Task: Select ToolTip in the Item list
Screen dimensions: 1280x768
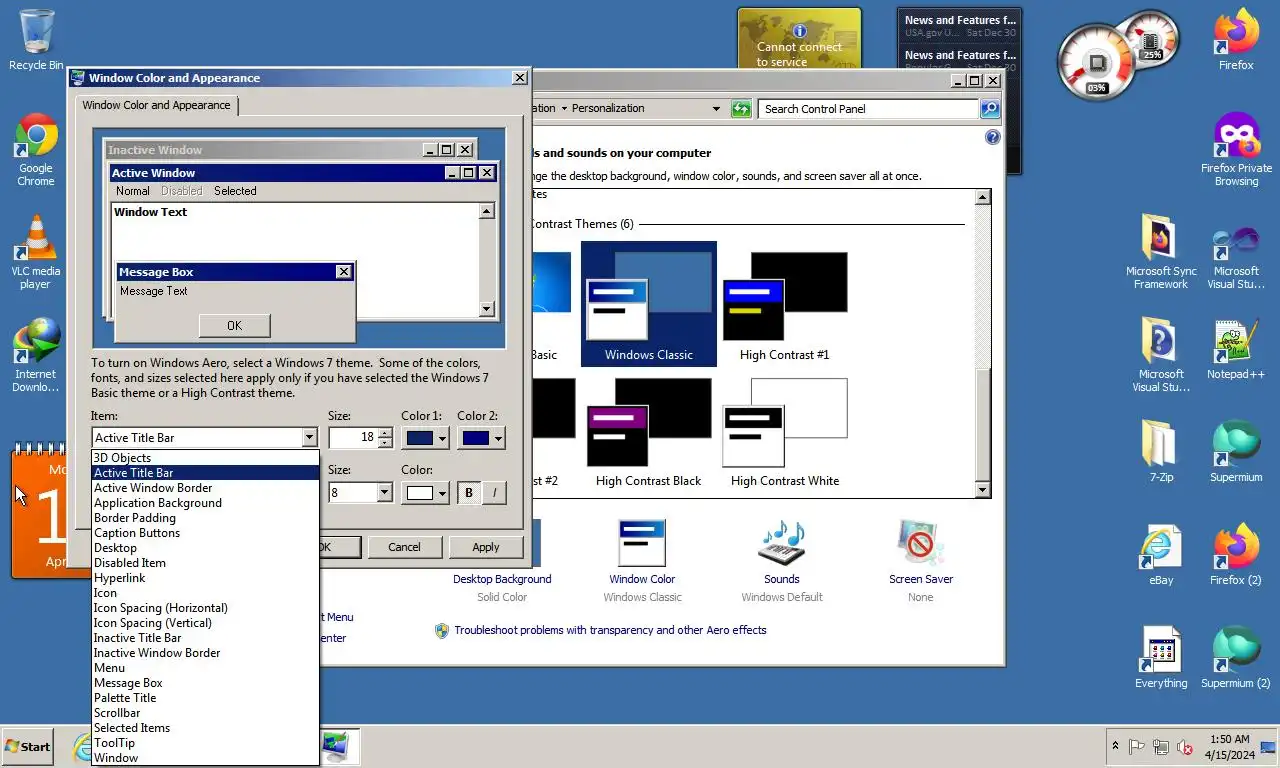Action: (x=205, y=743)
